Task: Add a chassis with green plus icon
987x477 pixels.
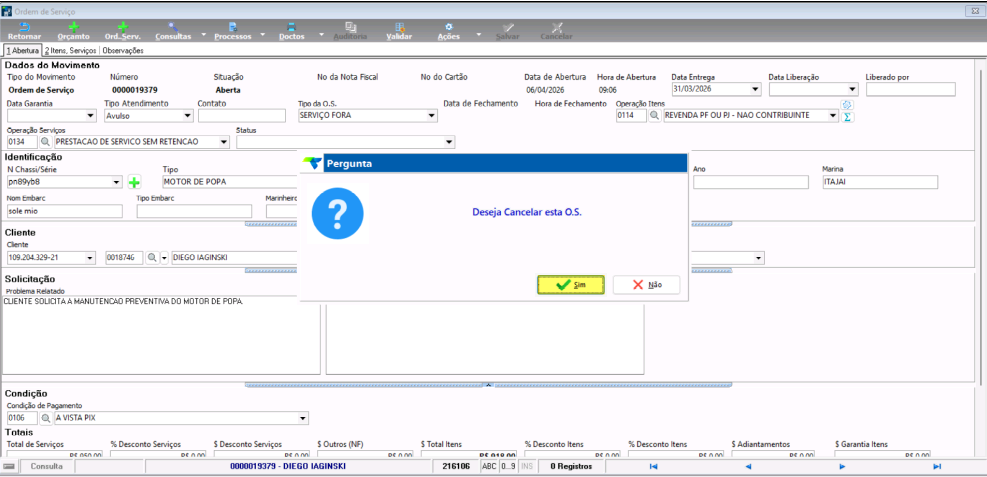Action: coord(135,182)
